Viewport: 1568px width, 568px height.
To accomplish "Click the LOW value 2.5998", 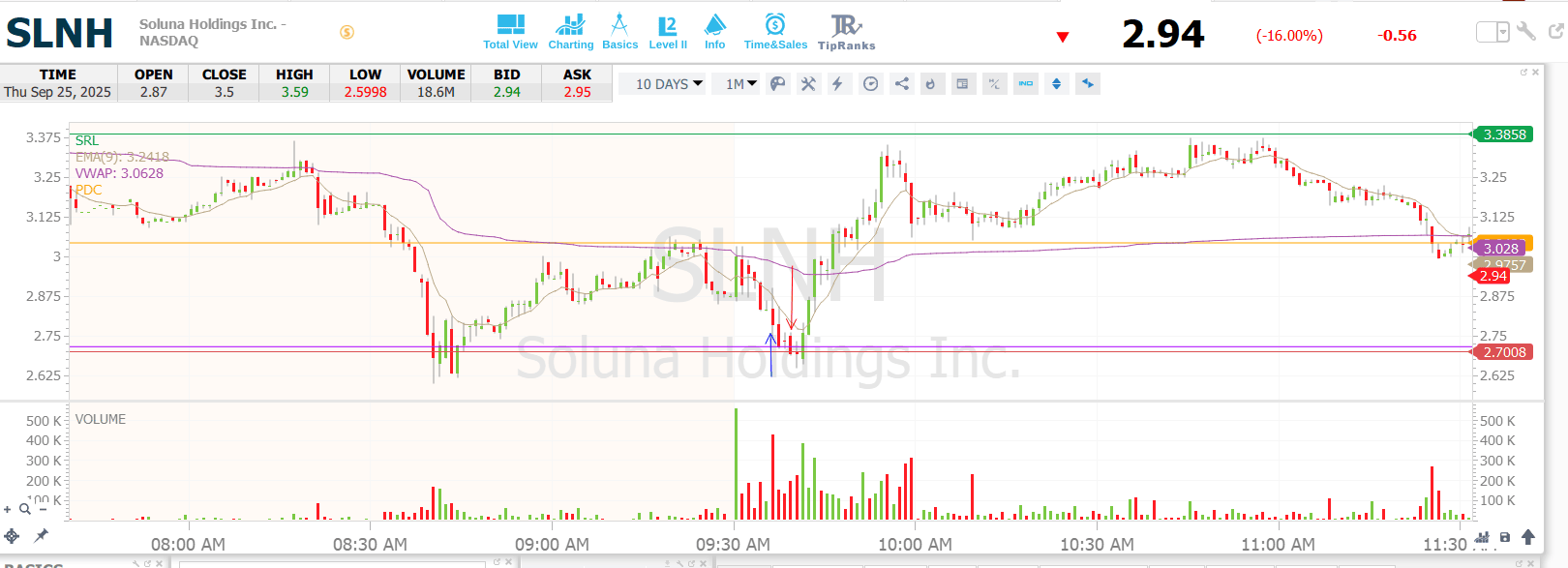I will pos(365,92).
